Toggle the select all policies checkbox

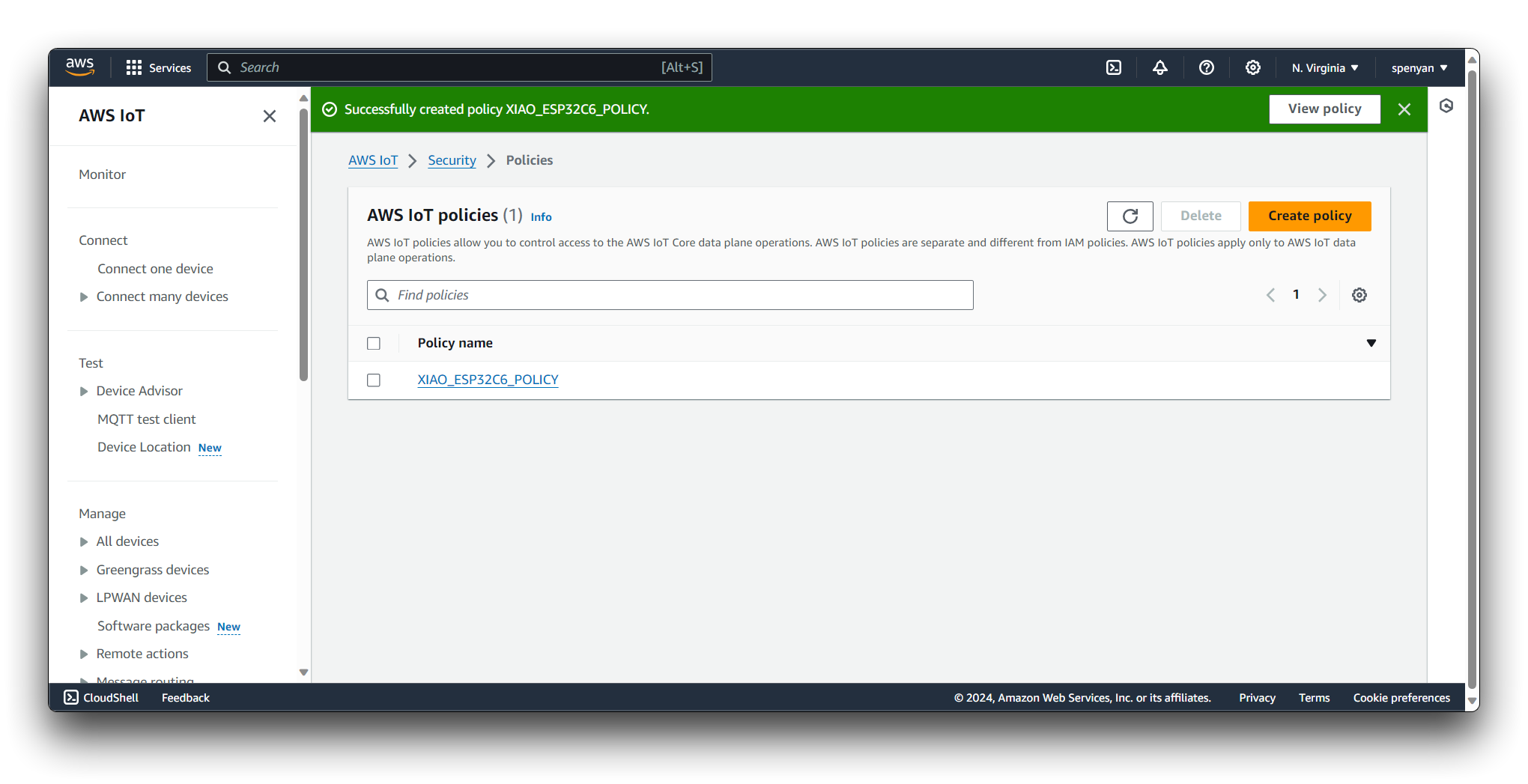click(374, 344)
